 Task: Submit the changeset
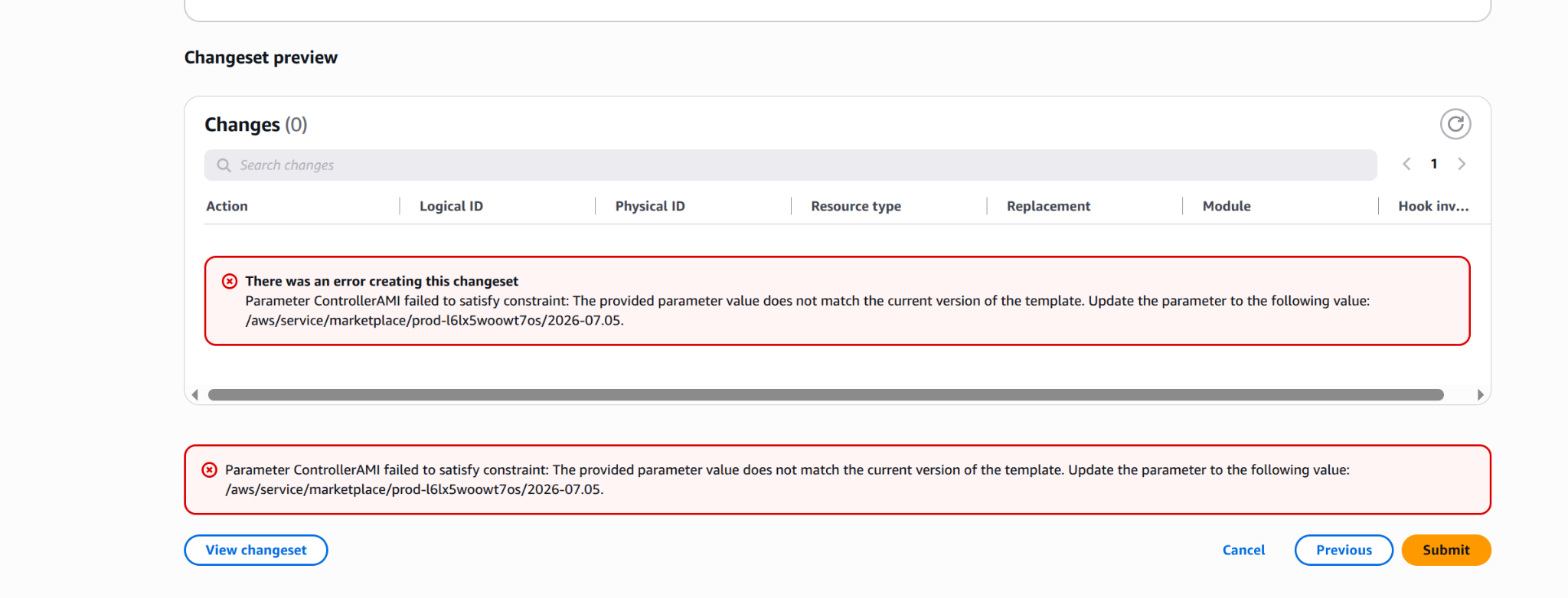(1445, 550)
